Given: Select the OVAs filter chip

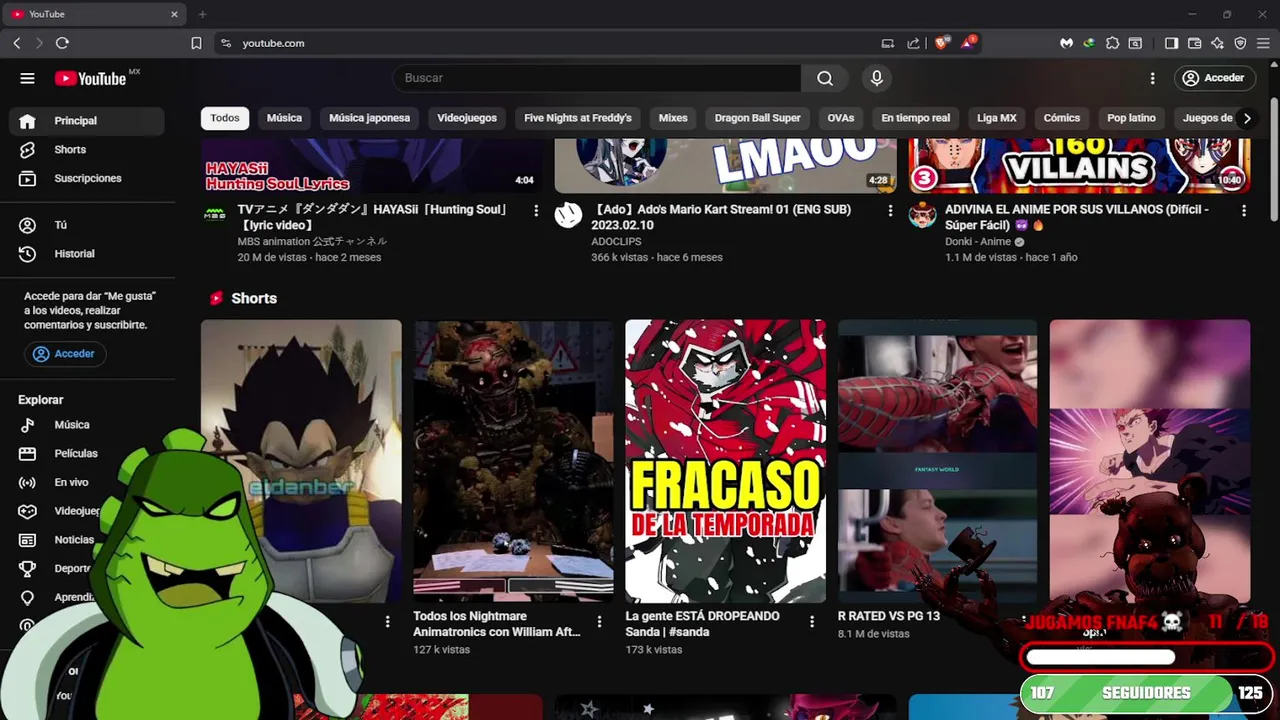Looking at the screenshot, I should click(841, 118).
